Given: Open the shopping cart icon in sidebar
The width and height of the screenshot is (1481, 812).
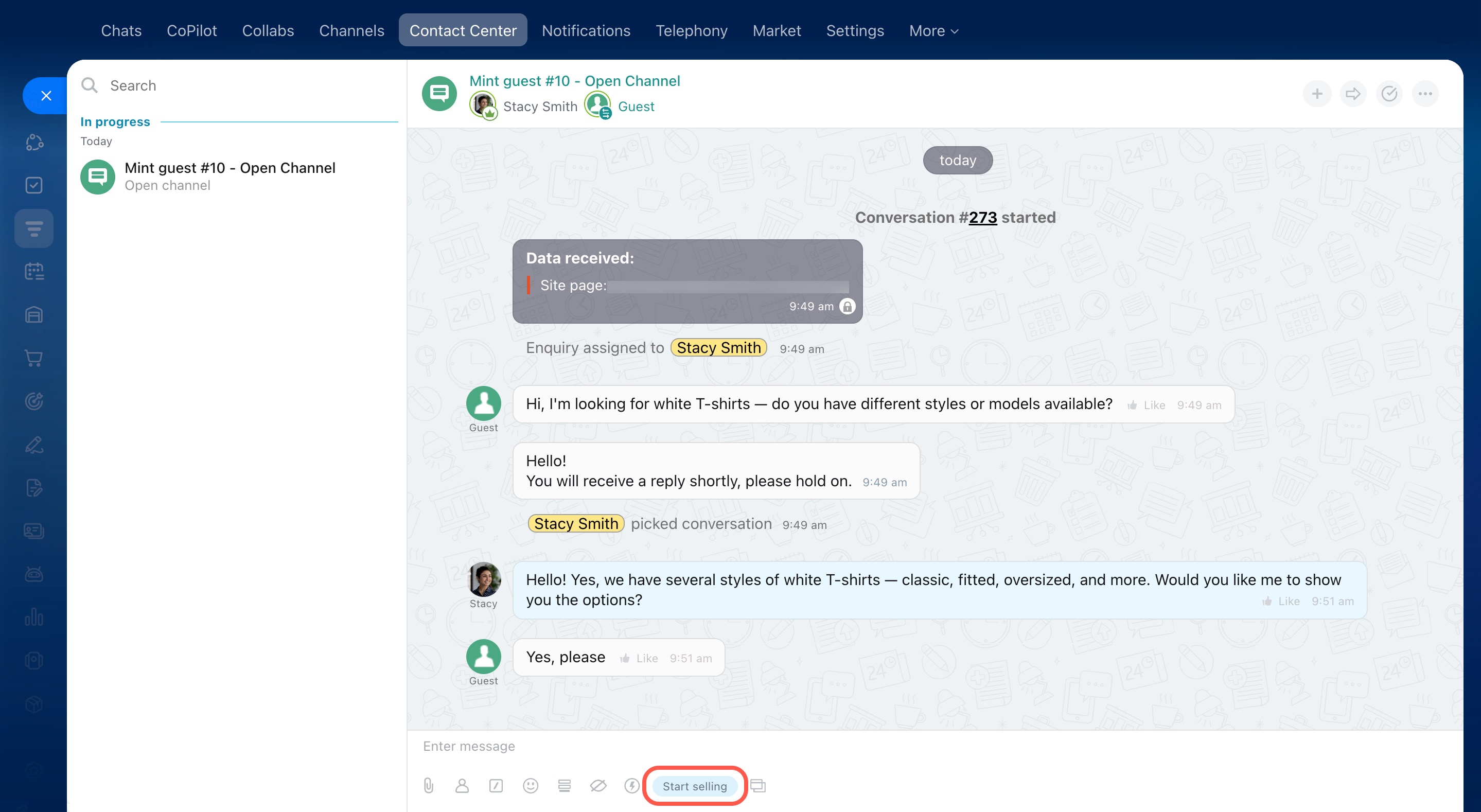Looking at the screenshot, I should point(34,358).
